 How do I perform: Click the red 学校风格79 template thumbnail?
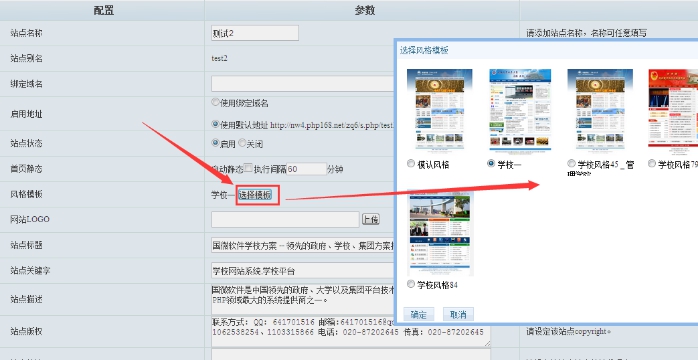(673, 108)
